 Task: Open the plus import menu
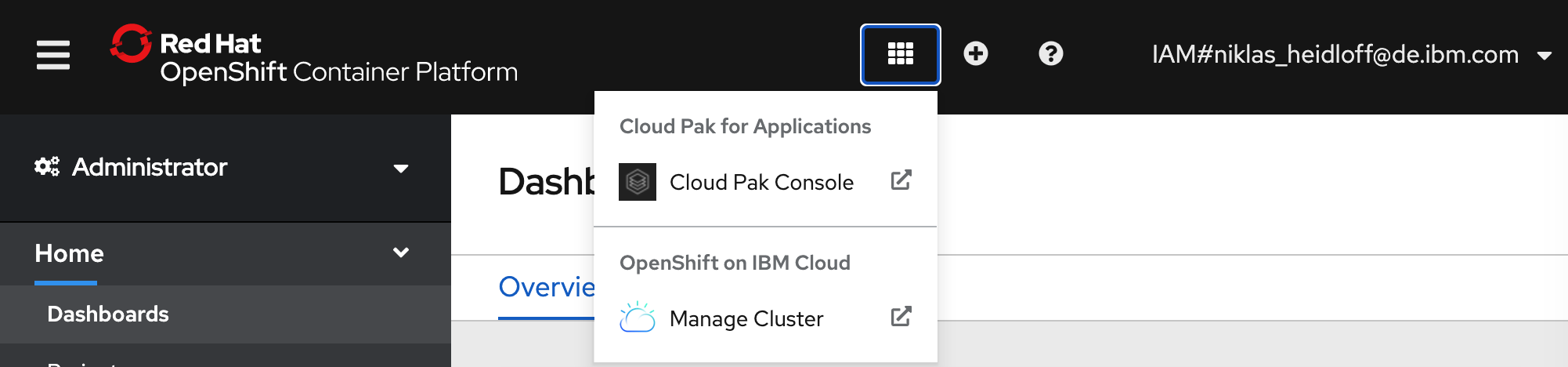click(x=976, y=54)
